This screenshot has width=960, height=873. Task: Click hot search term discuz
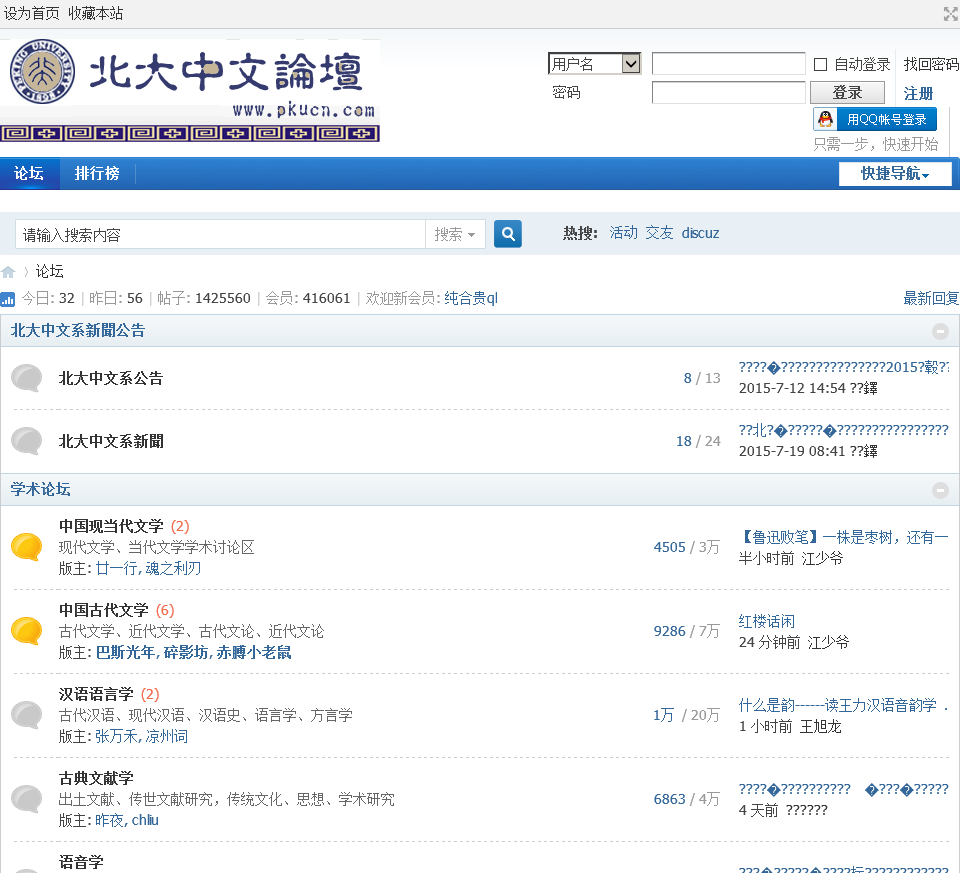pos(700,233)
